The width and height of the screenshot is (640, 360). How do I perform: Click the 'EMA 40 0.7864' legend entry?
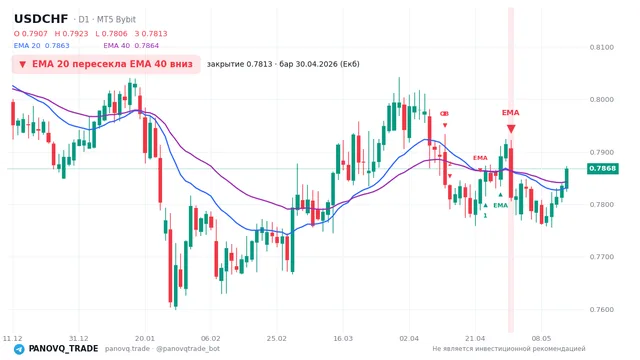pyautogui.click(x=131, y=46)
